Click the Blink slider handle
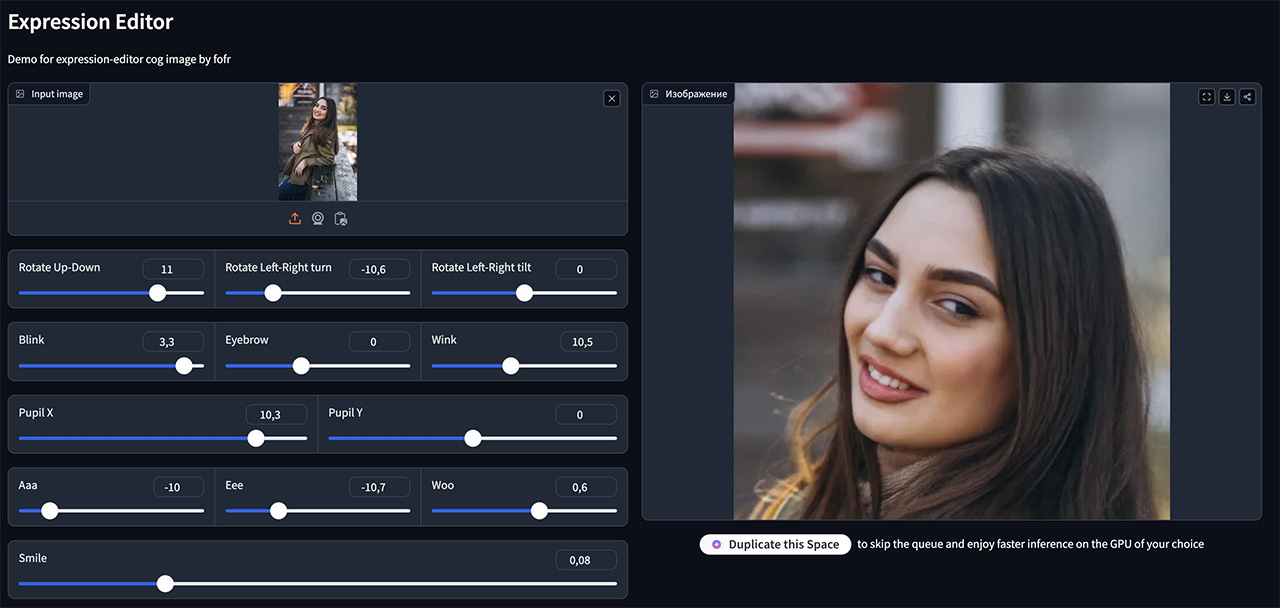1280x608 pixels. 184,366
